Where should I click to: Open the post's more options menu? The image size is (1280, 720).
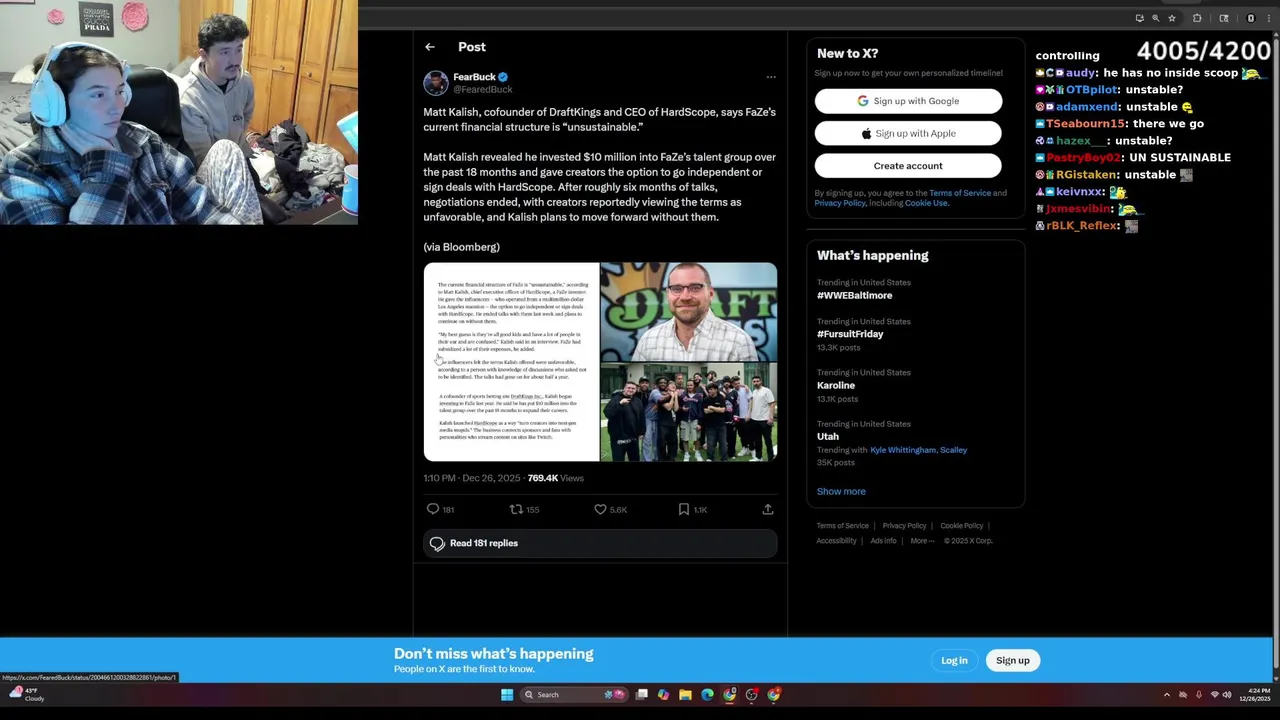coord(771,77)
